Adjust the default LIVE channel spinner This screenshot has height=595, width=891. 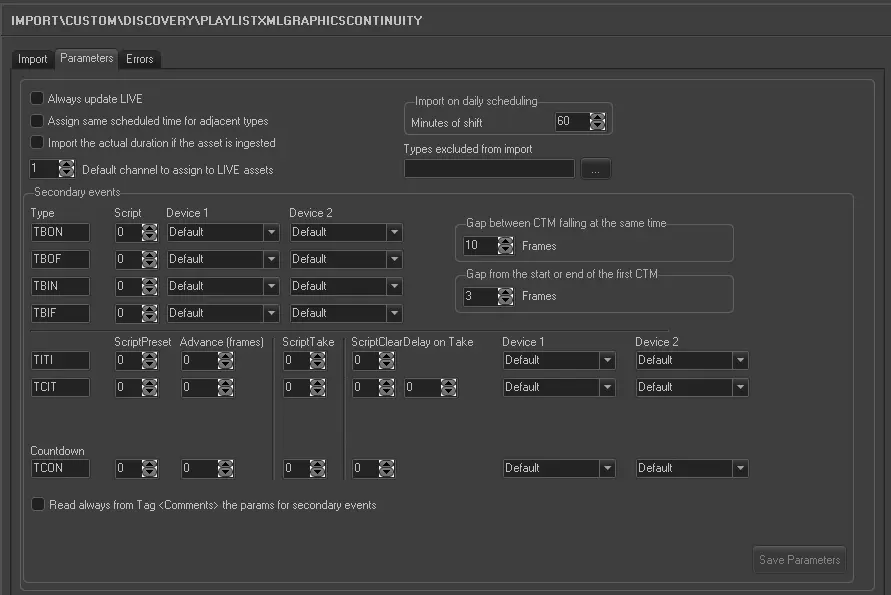[x=67, y=169]
